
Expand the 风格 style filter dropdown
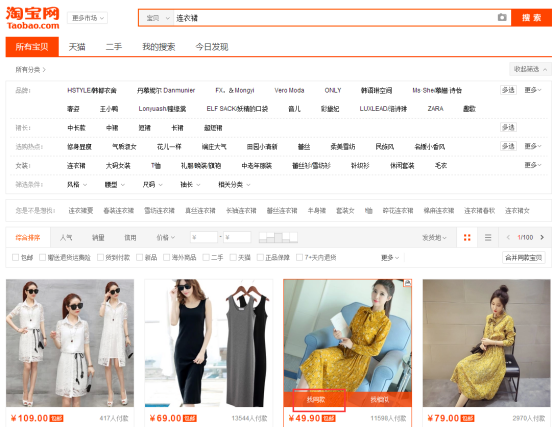pyautogui.click(x=77, y=184)
